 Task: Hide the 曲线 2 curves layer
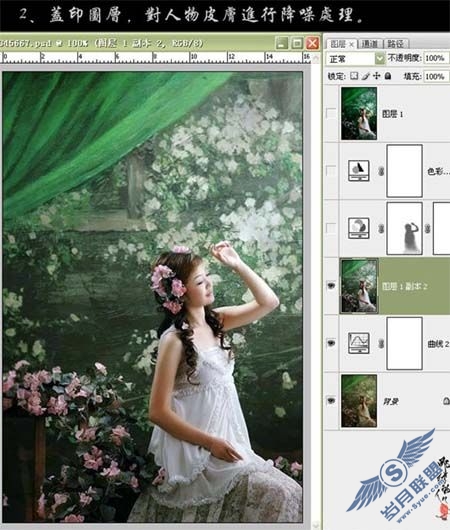tap(331, 343)
